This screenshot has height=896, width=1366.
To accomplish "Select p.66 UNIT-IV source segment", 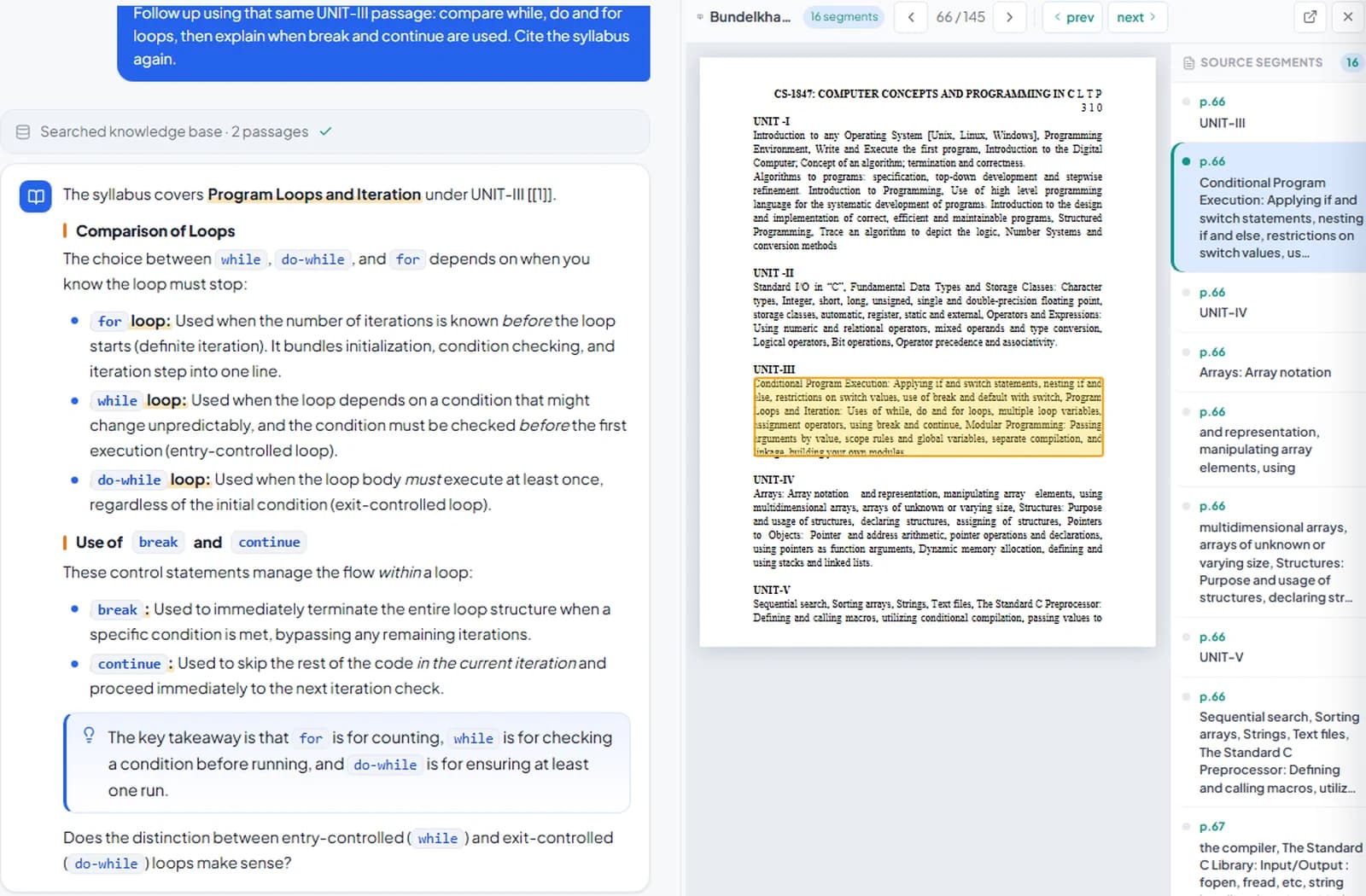I will 1269,302.
